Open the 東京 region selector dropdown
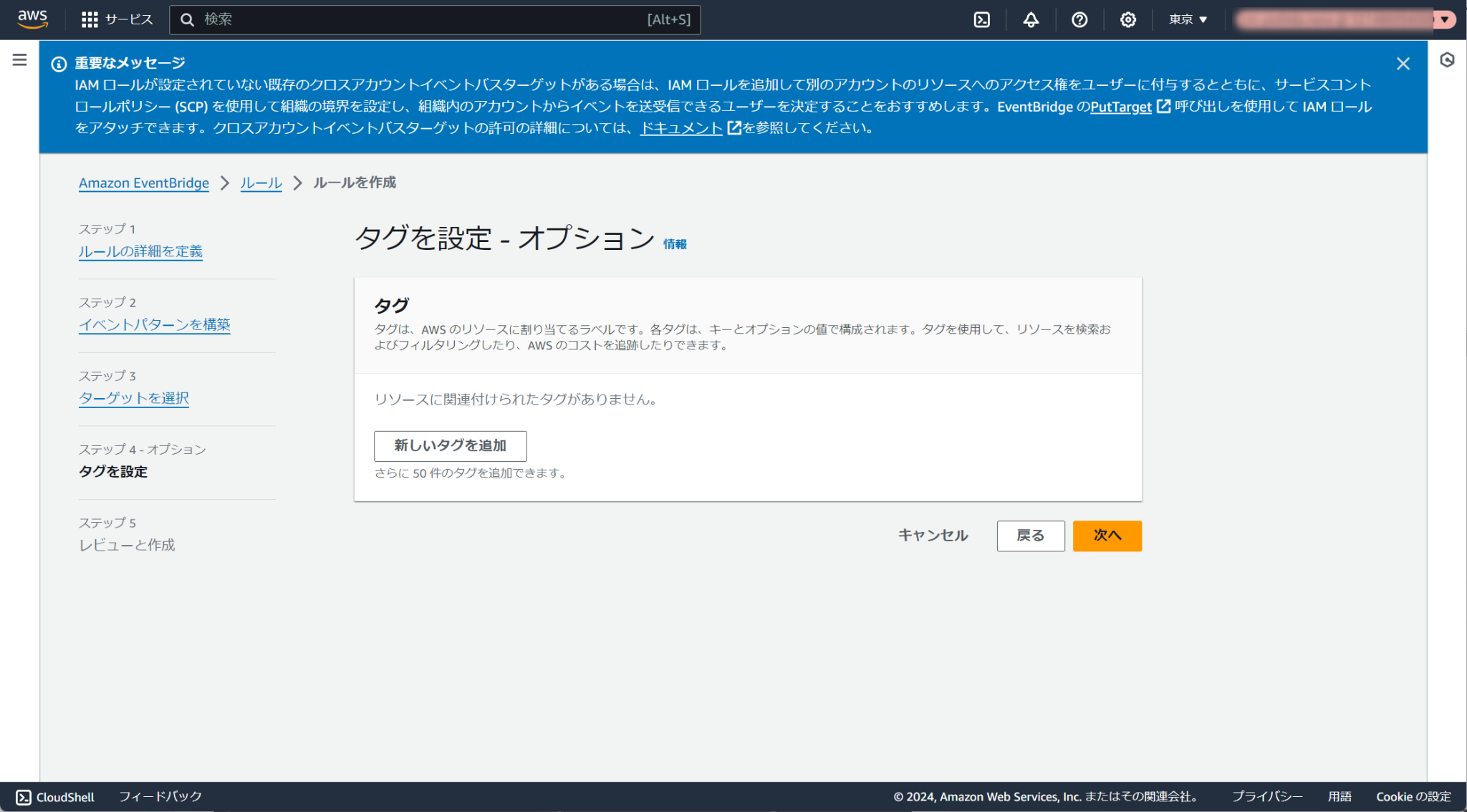The height and width of the screenshot is (812, 1467). [x=1187, y=19]
